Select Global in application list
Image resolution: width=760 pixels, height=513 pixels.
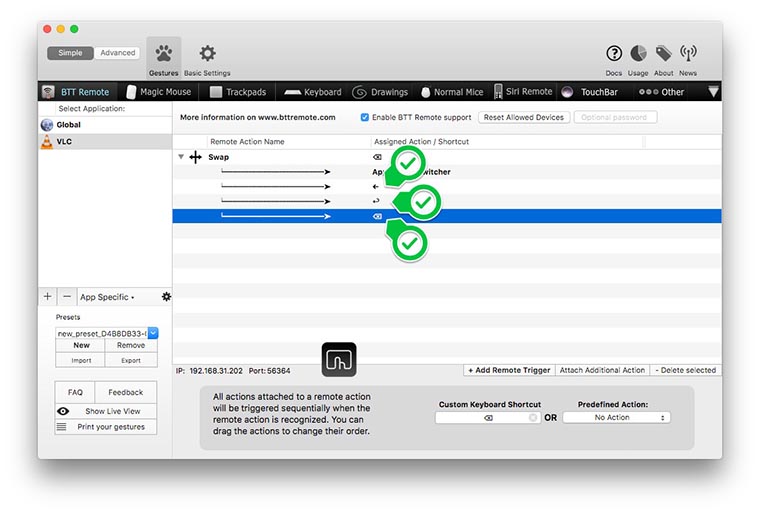tap(105, 125)
